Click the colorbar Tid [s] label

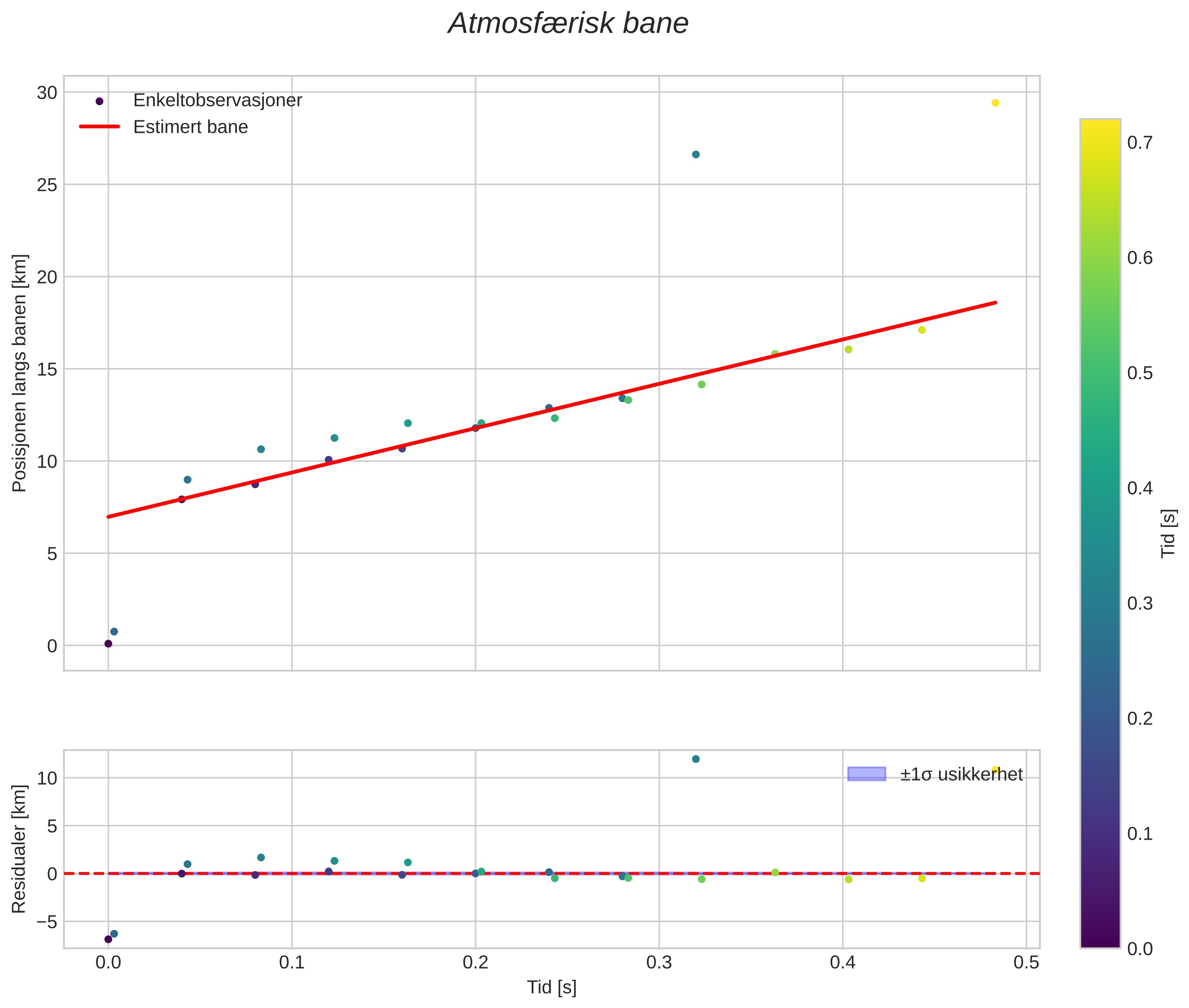(x=1168, y=533)
